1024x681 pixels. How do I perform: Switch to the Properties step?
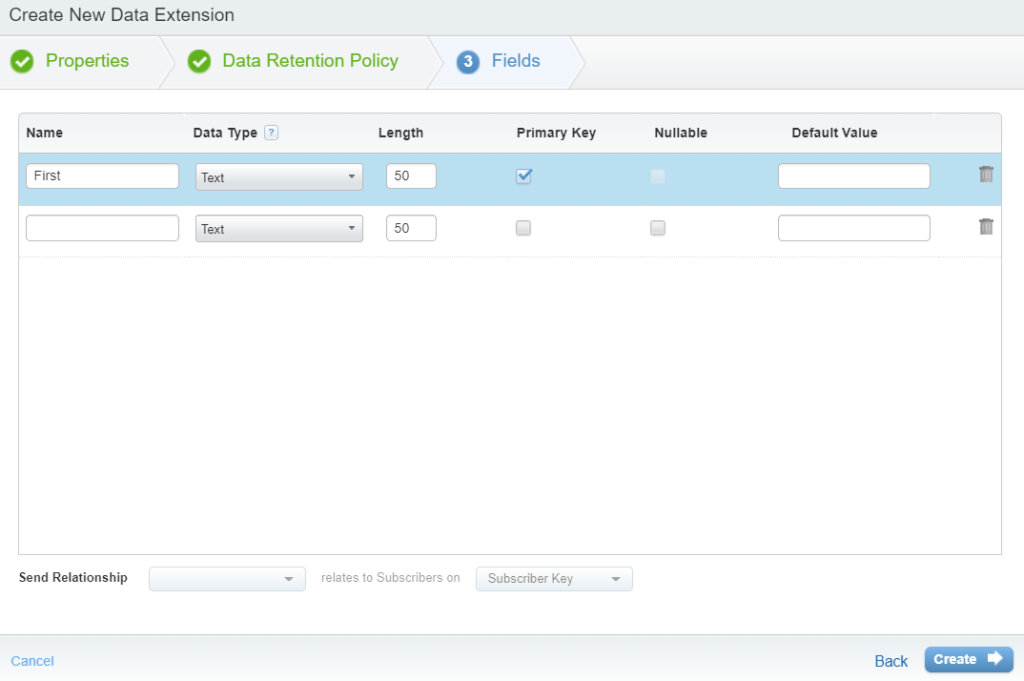coord(88,61)
